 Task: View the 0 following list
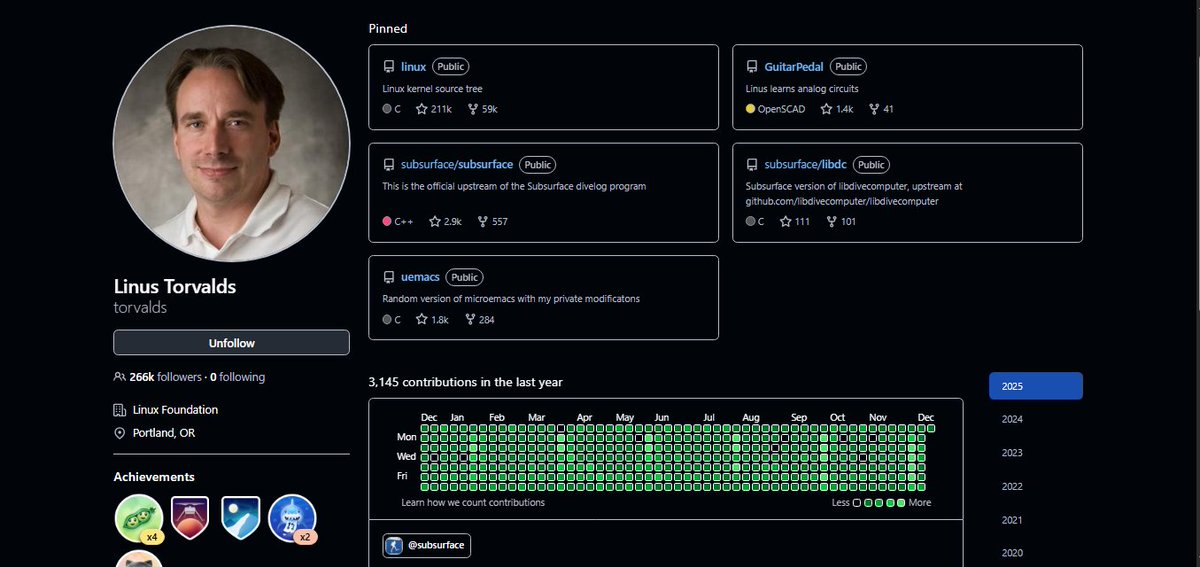(237, 377)
